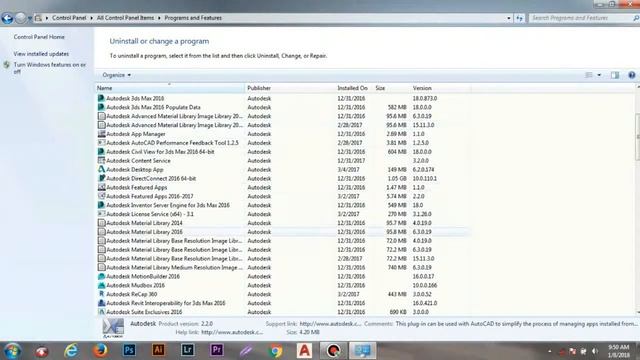Sort list by Installed On column header
The width and height of the screenshot is (640, 360).
(353, 88)
